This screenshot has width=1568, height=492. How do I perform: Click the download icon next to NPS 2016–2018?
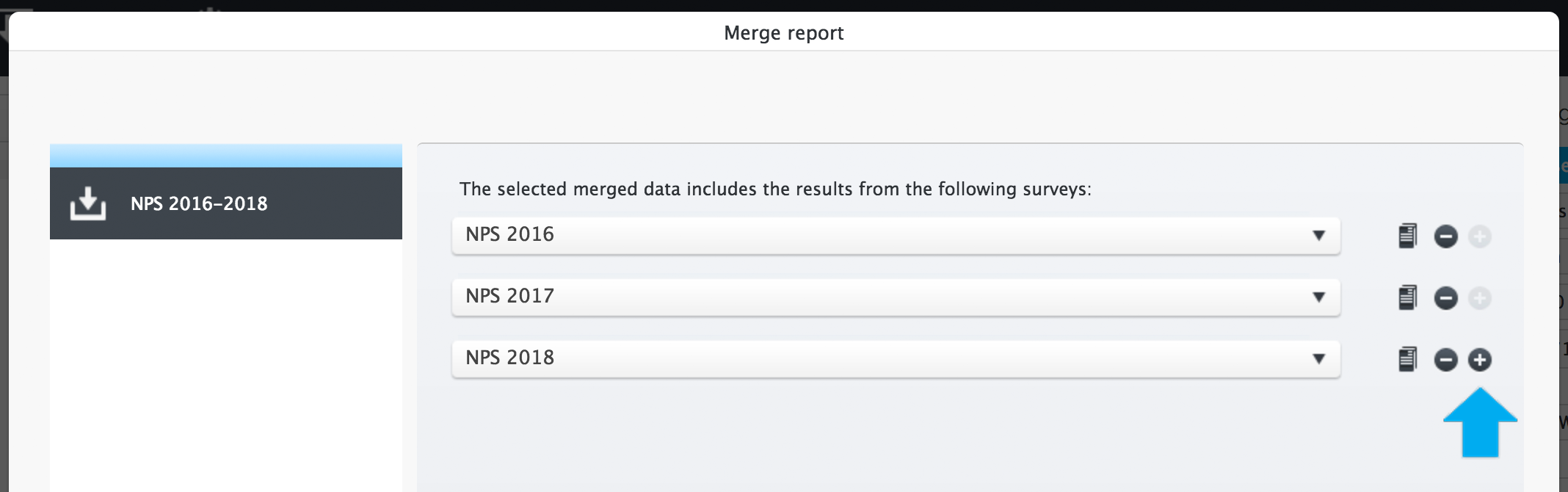click(x=88, y=203)
